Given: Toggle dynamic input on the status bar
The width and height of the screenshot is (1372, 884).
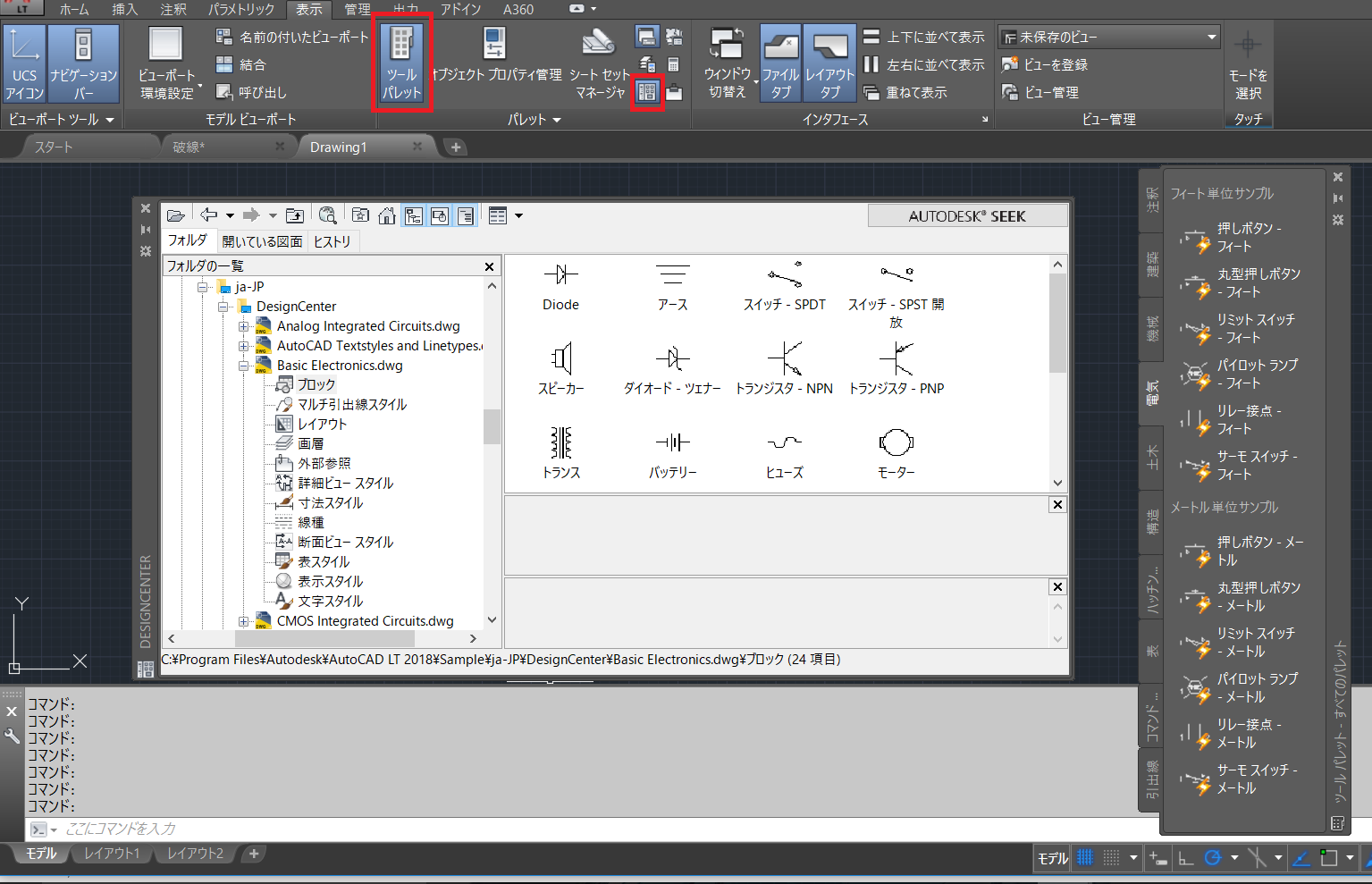Looking at the screenshot, I should (x=1158, y=859).
